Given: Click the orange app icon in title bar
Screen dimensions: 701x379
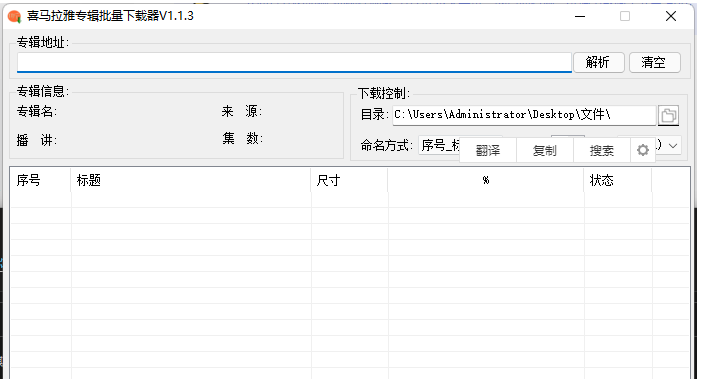Looking at the screenshot, I should (14, 17).
